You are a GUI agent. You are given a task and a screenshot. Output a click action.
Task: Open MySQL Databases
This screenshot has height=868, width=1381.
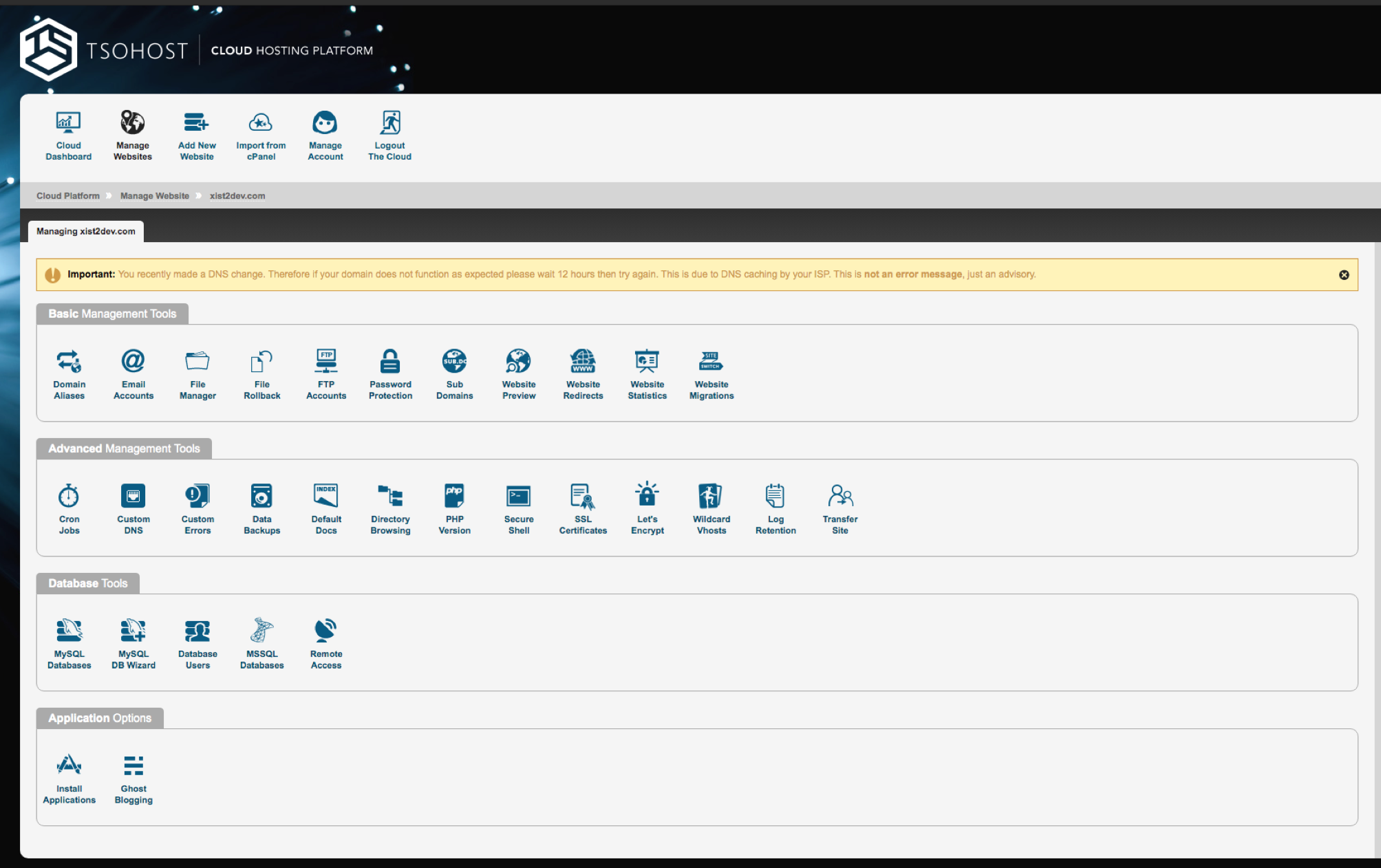pos(69,643)
